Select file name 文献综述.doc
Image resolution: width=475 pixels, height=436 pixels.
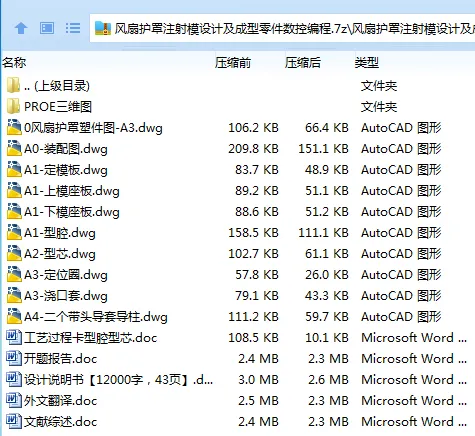click(x=60, y=422)
